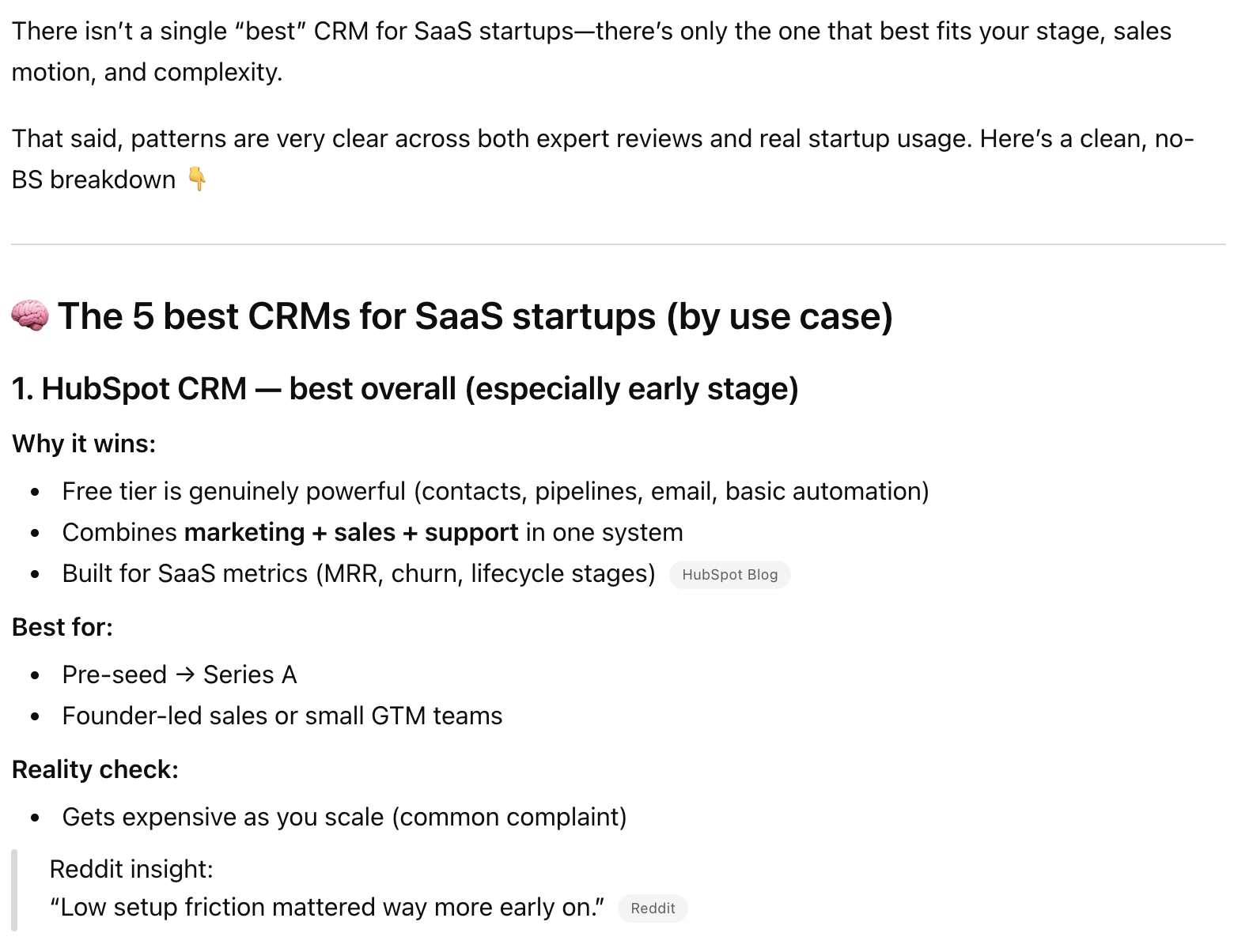Viewport: 1234px width, 952px height.
Task: Click the "Why it wins:" label
Action: tap(84, 444)
